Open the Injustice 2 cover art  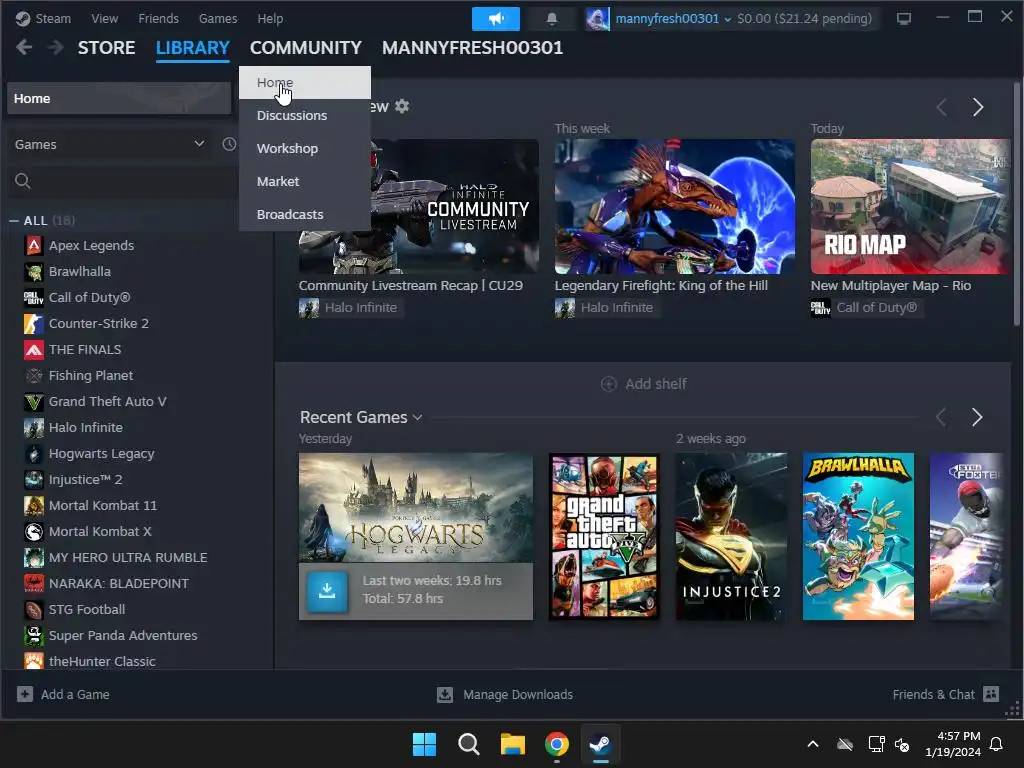(731, 536)
